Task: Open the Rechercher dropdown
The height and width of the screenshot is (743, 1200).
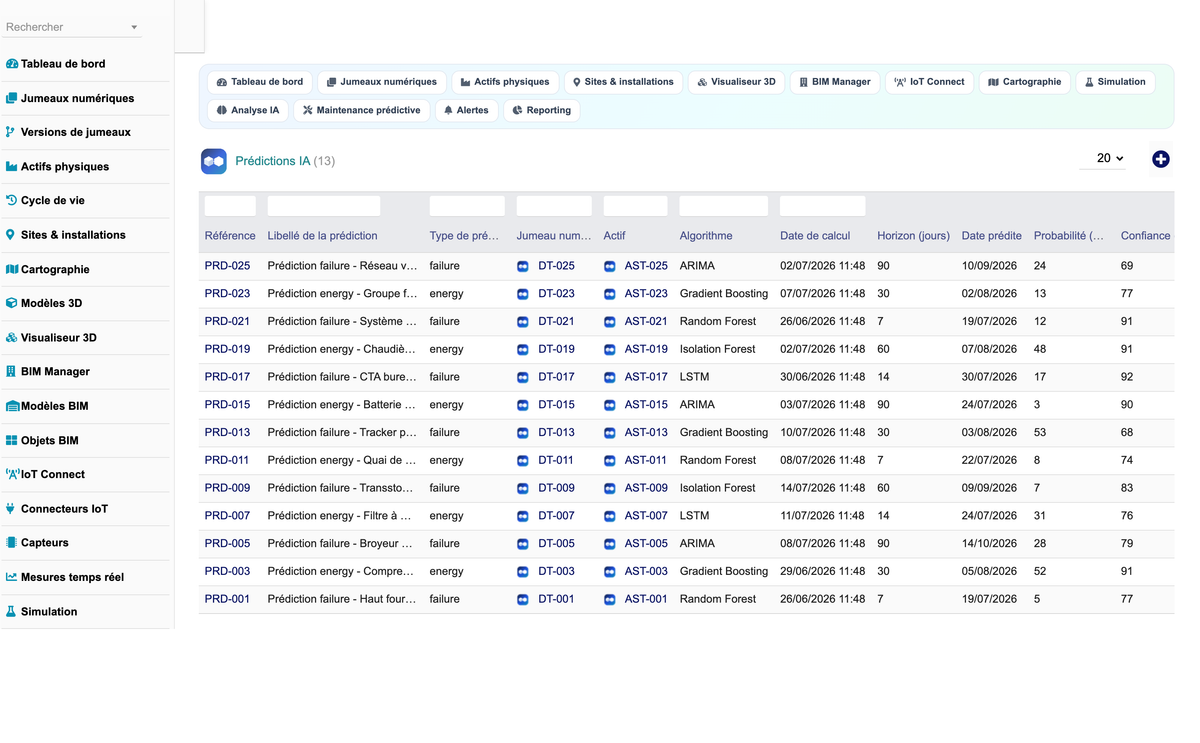Action: [x=71, y=27]
